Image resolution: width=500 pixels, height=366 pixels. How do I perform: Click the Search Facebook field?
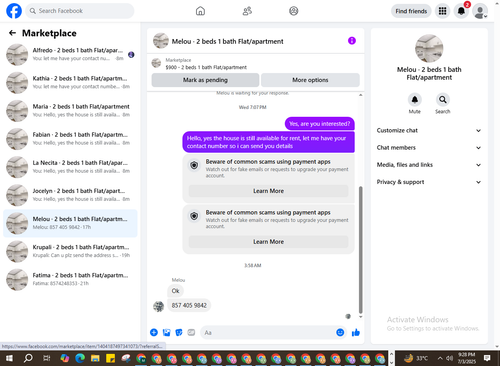80,11
